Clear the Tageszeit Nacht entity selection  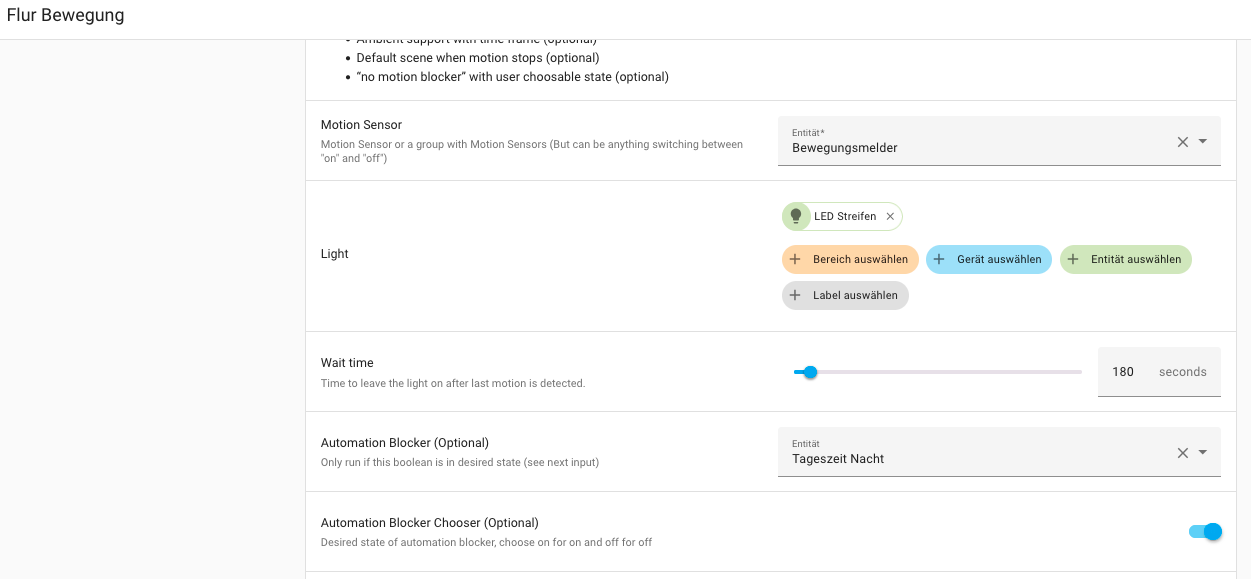click(x=1182, y=453)
